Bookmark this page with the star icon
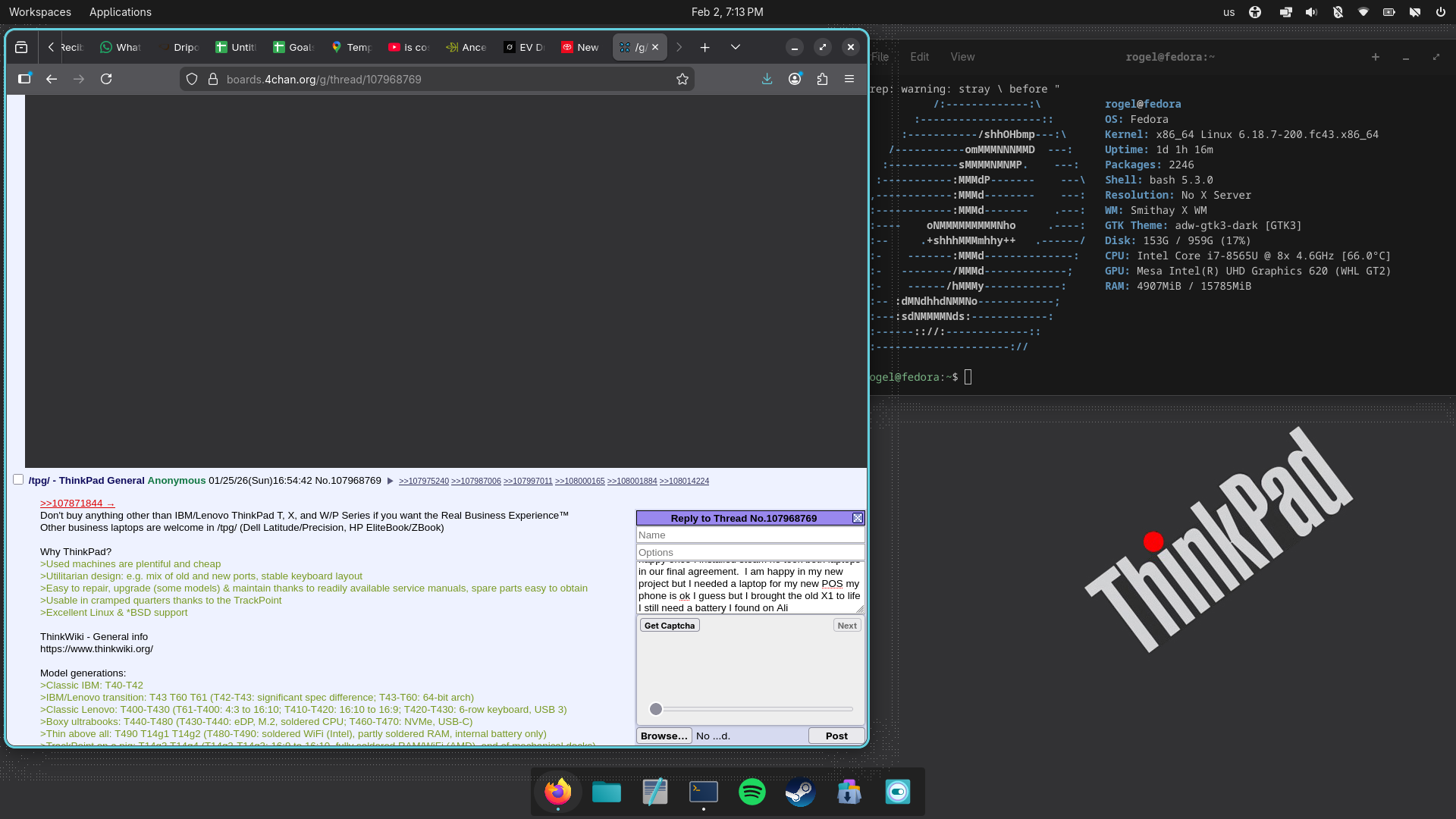 click(x=682, y=79)
